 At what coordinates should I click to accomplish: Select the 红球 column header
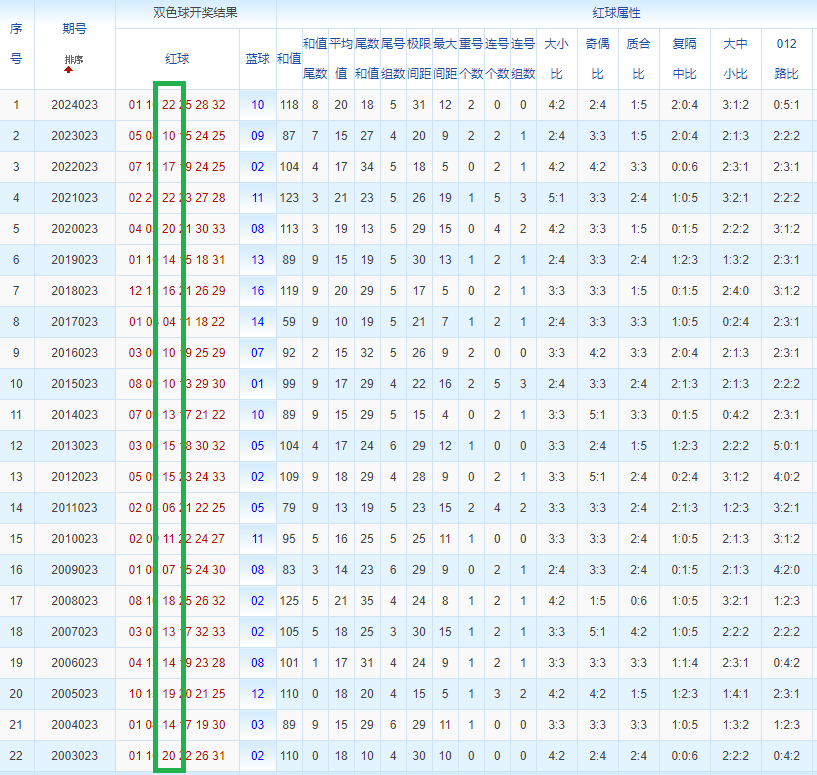(x=177, y=58)
